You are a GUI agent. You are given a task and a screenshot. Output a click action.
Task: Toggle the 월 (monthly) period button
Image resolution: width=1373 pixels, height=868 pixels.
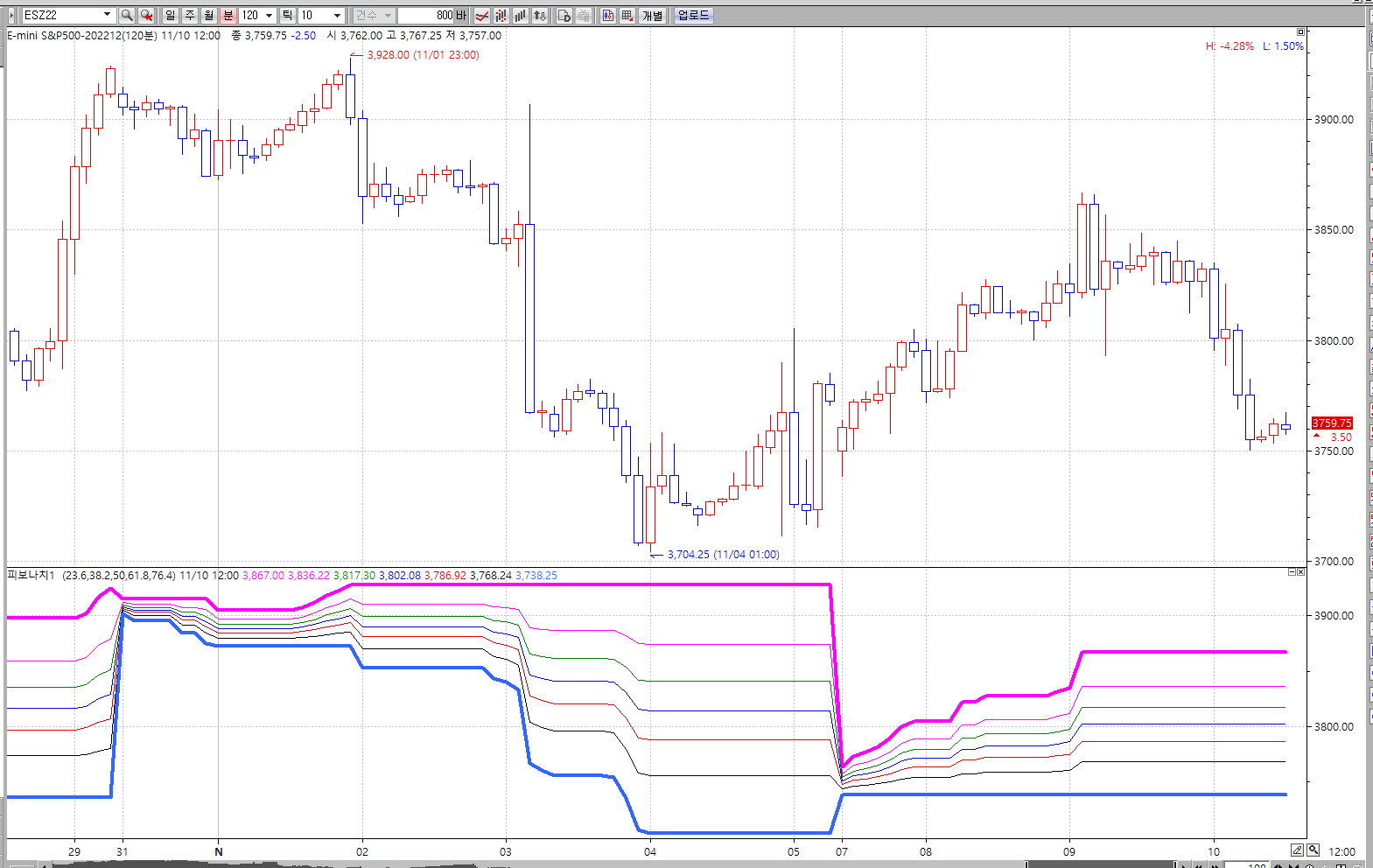[209, 16]
